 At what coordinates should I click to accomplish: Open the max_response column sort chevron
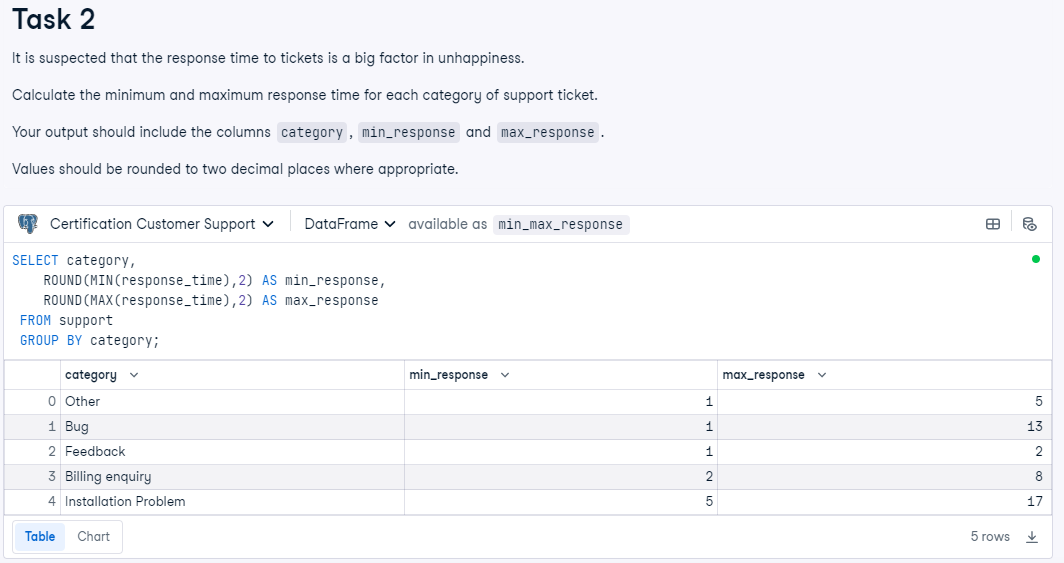tap(822, 375)
